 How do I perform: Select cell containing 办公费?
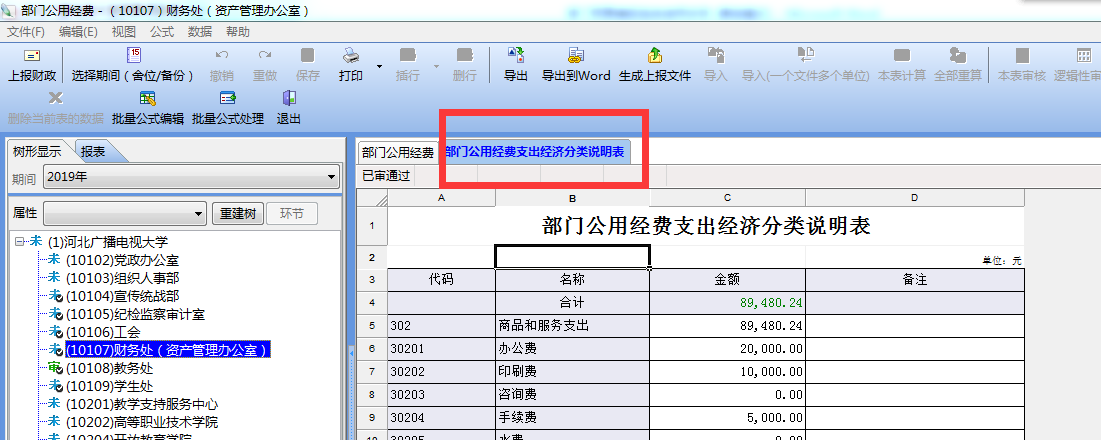[571, 348]
